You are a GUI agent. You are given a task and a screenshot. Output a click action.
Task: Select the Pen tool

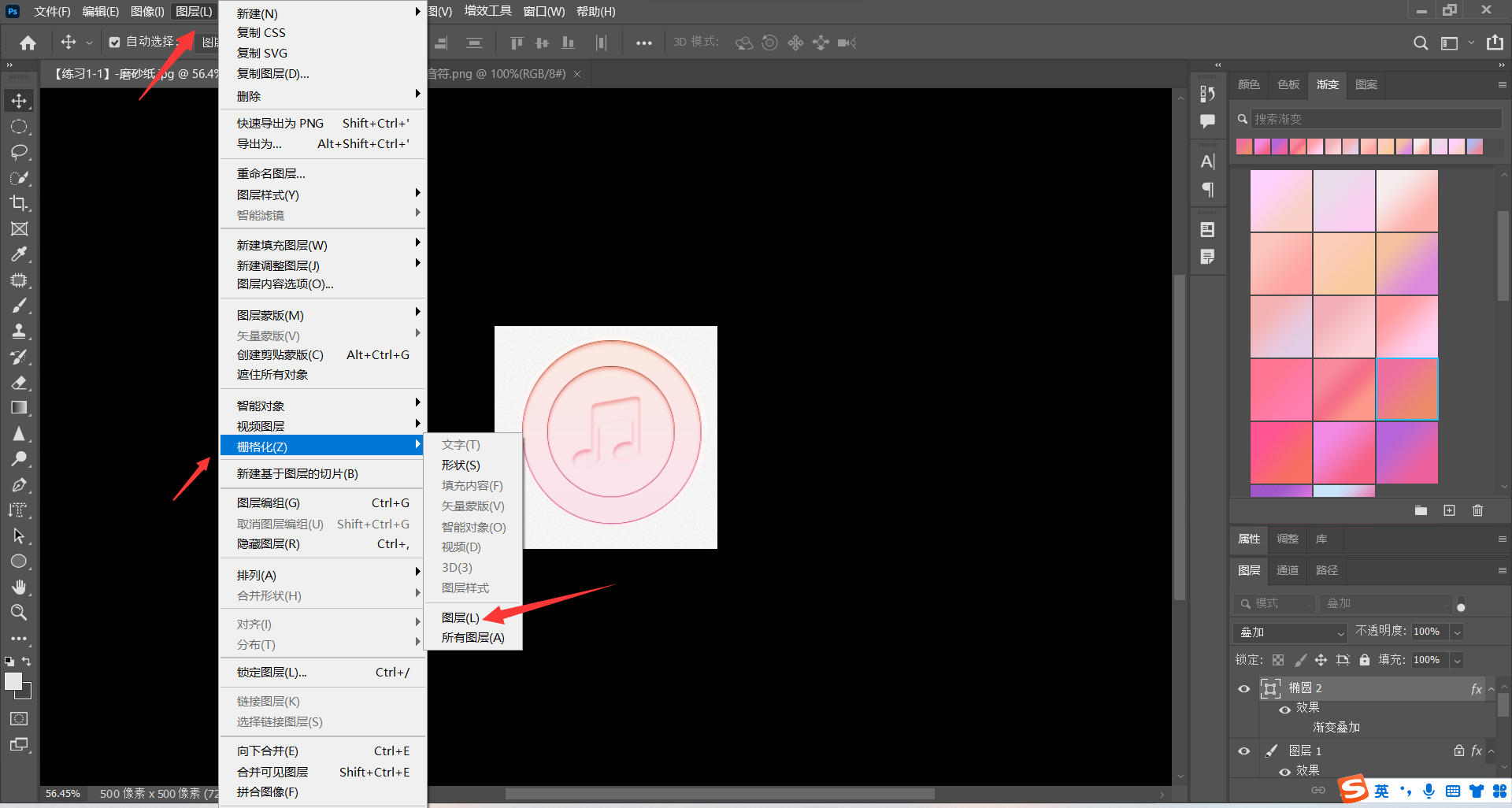click(19, 485)
